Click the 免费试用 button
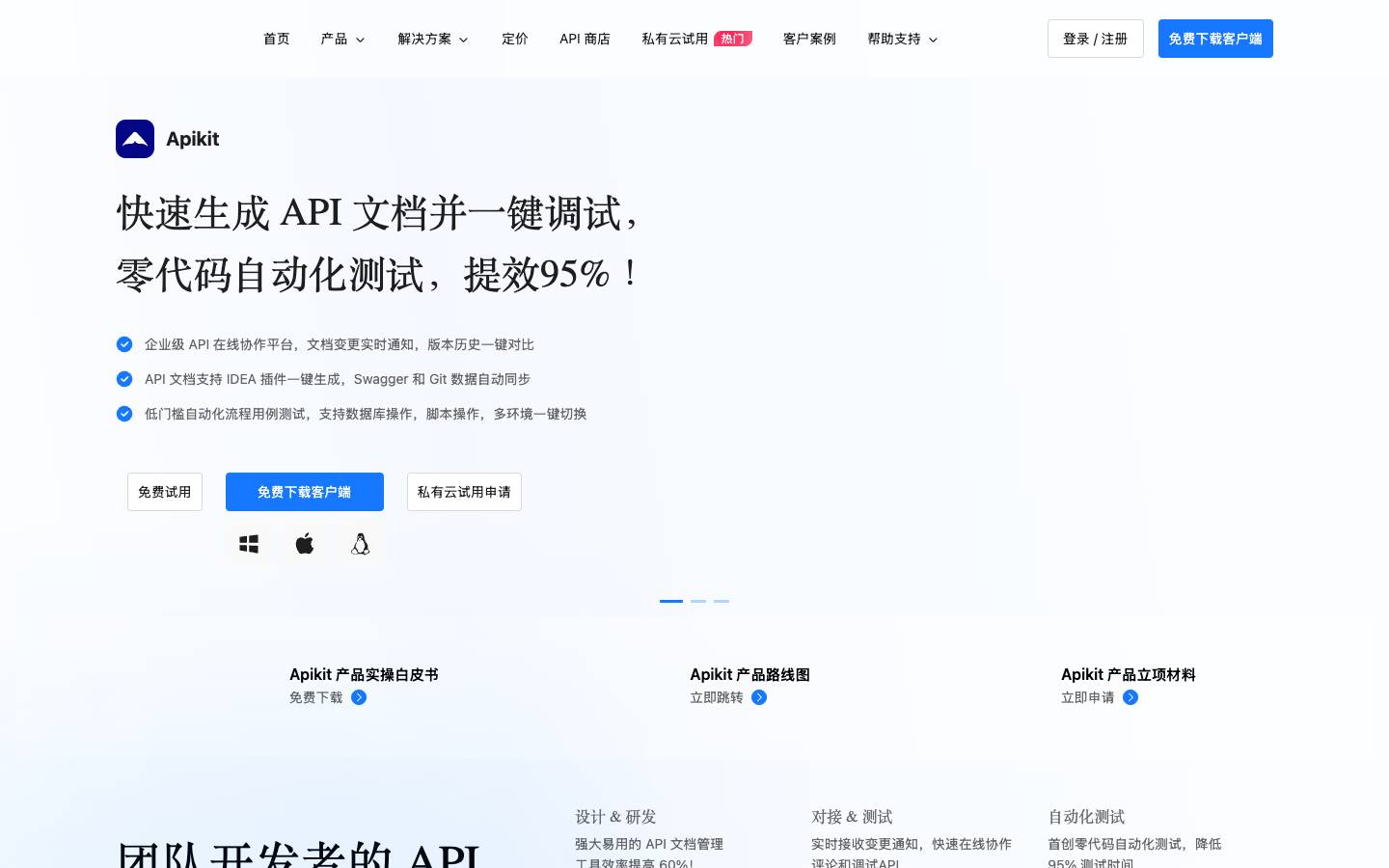Screen dimensions: 1389x868 [x=165, y=492]
